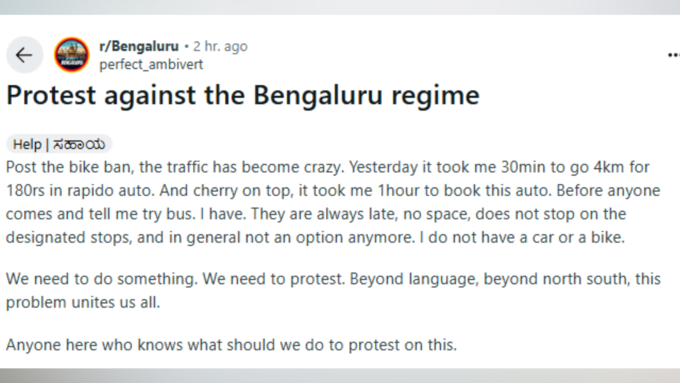The image size is (680, 383).
Task: Click the word 'Bengaluru' in the post title
Action: point(318,95)
